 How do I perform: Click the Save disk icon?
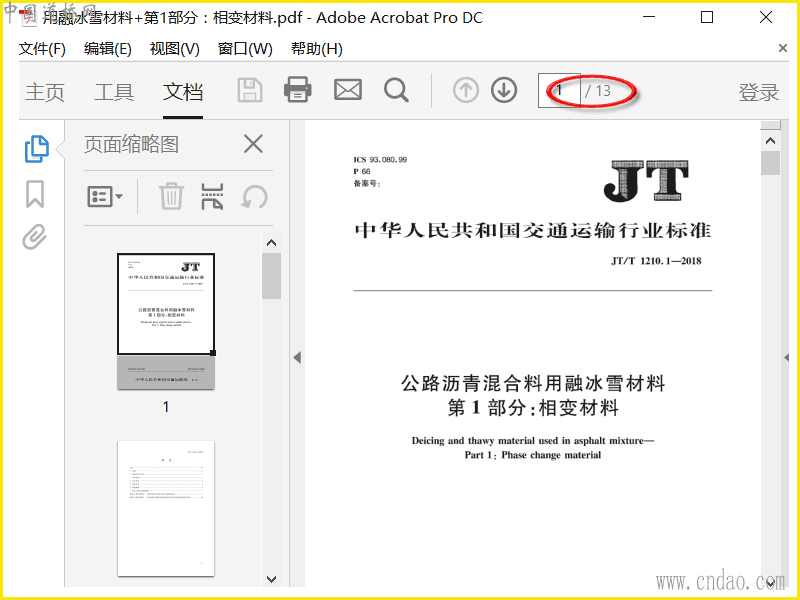[x=250, y=91]
